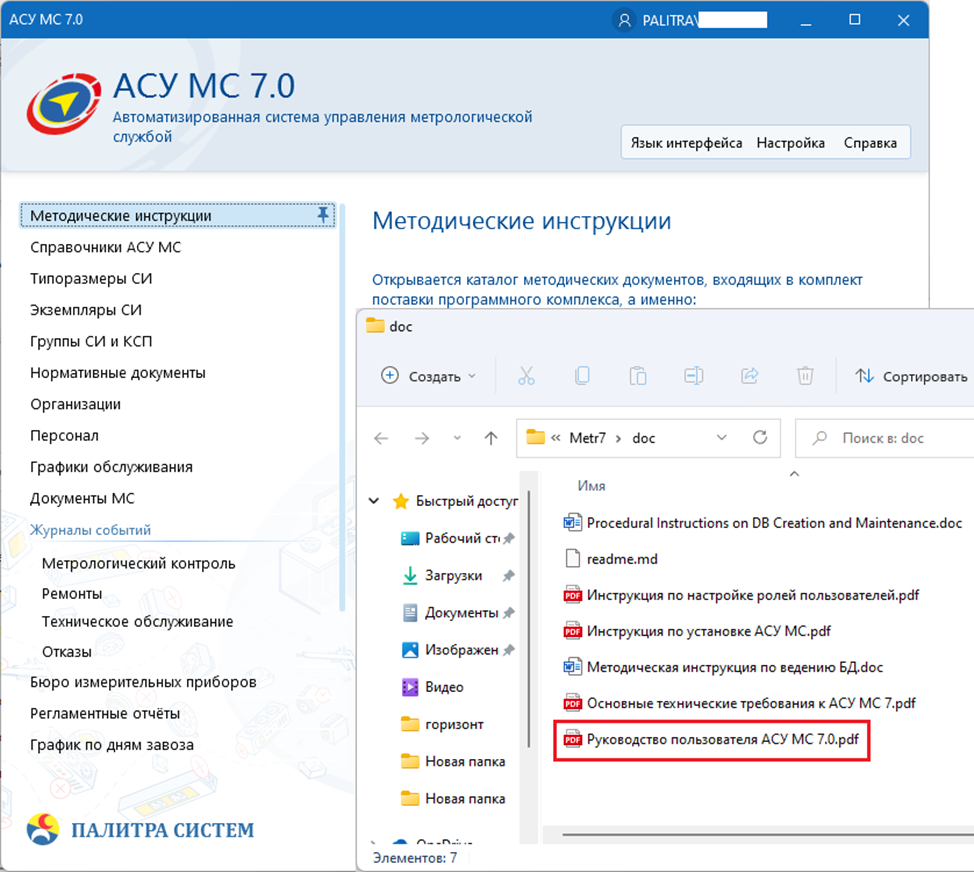Open Документы in Quick access
This screenshot has width=974, height=872.
pos(458,613)
